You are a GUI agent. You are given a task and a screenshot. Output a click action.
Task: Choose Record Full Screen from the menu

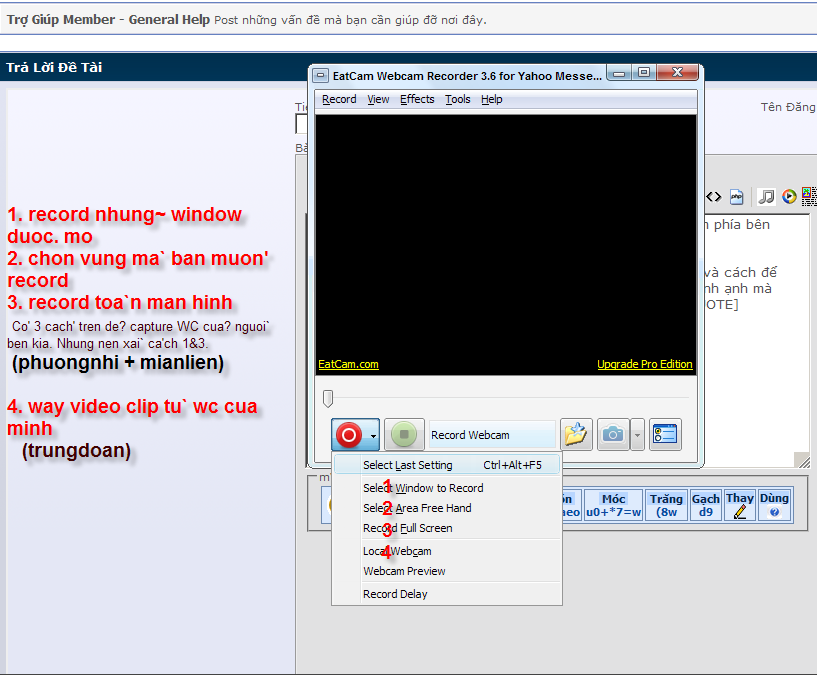click(408, 528)
